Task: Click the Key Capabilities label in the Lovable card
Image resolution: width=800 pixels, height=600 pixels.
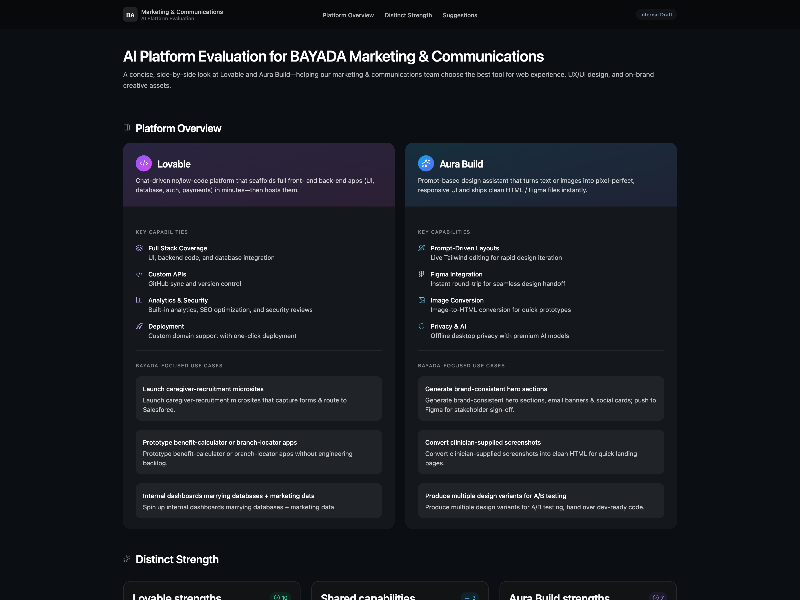Action: click(x=162, y=232)
